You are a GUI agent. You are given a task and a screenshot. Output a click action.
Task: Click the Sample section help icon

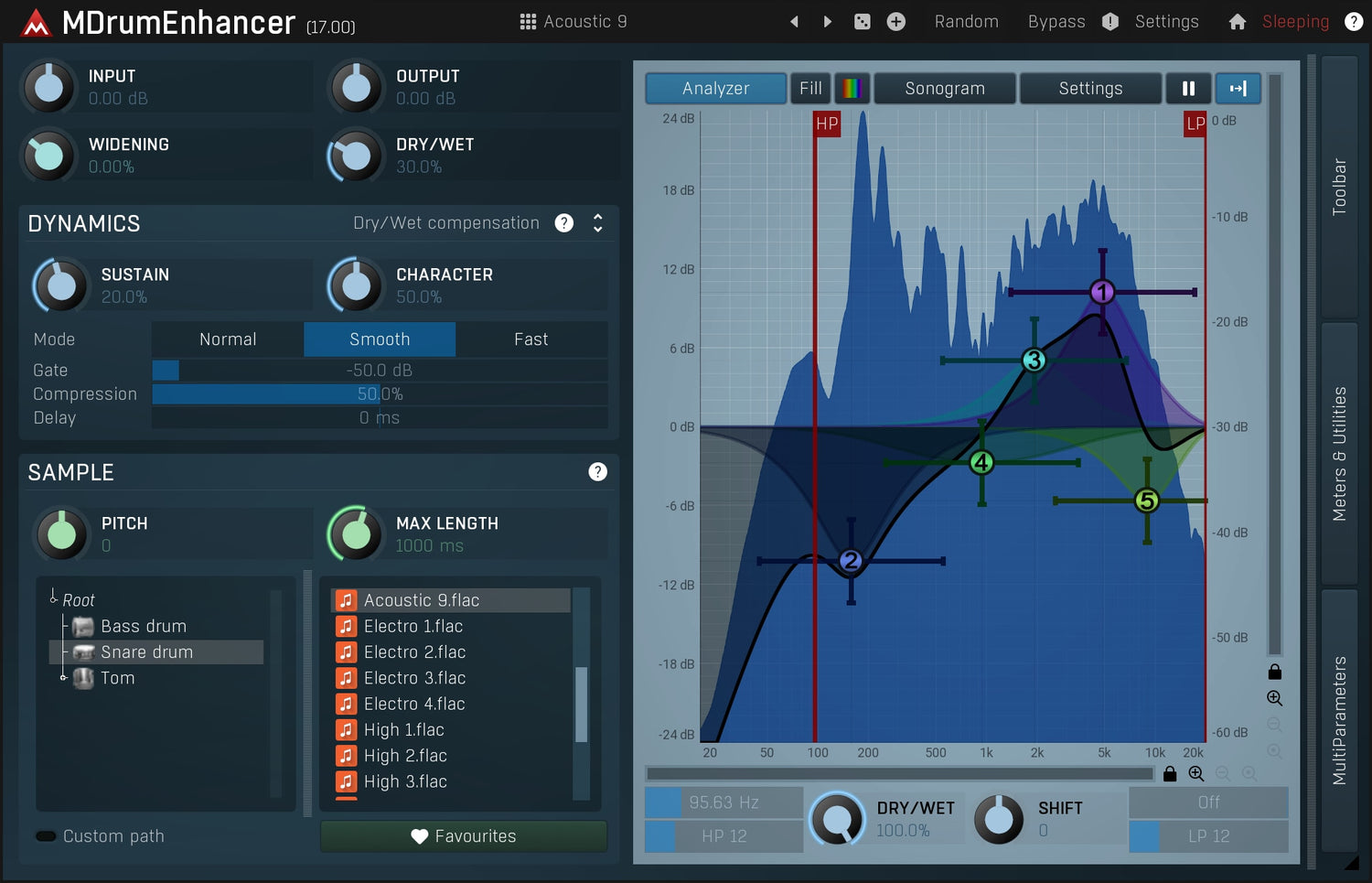597,472
